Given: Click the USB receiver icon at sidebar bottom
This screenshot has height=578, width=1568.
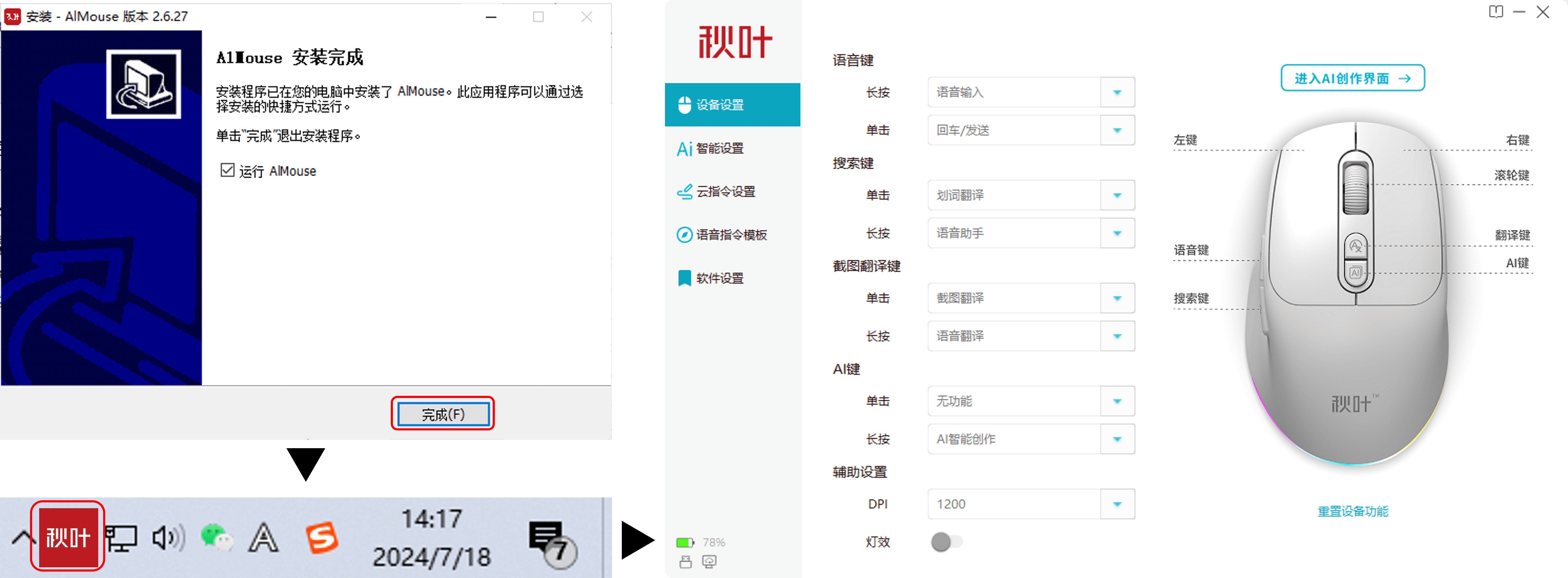Looking at the screenshot, I should (685, 561).
